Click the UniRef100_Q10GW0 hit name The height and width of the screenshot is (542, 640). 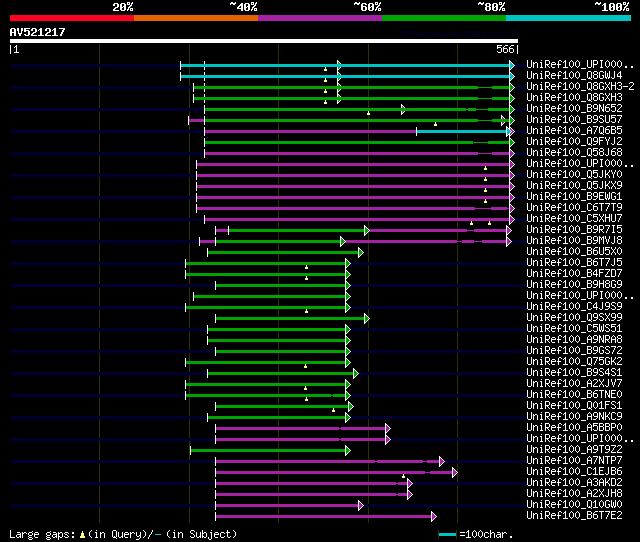tap(574, 505)
